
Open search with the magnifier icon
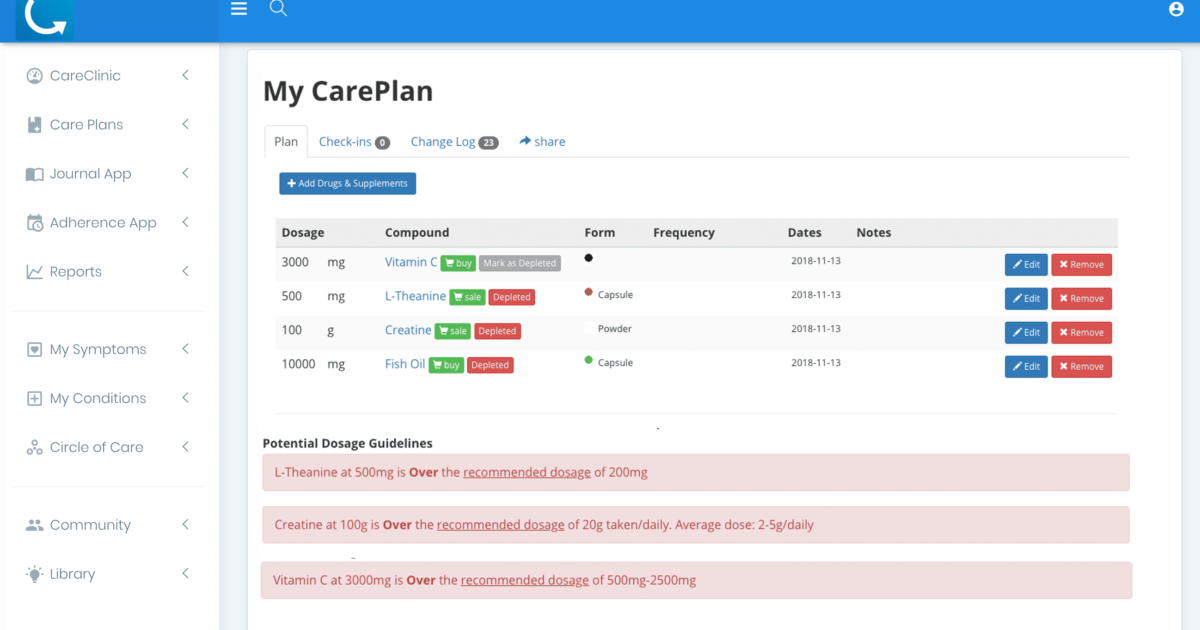click(x=279, y=8)
